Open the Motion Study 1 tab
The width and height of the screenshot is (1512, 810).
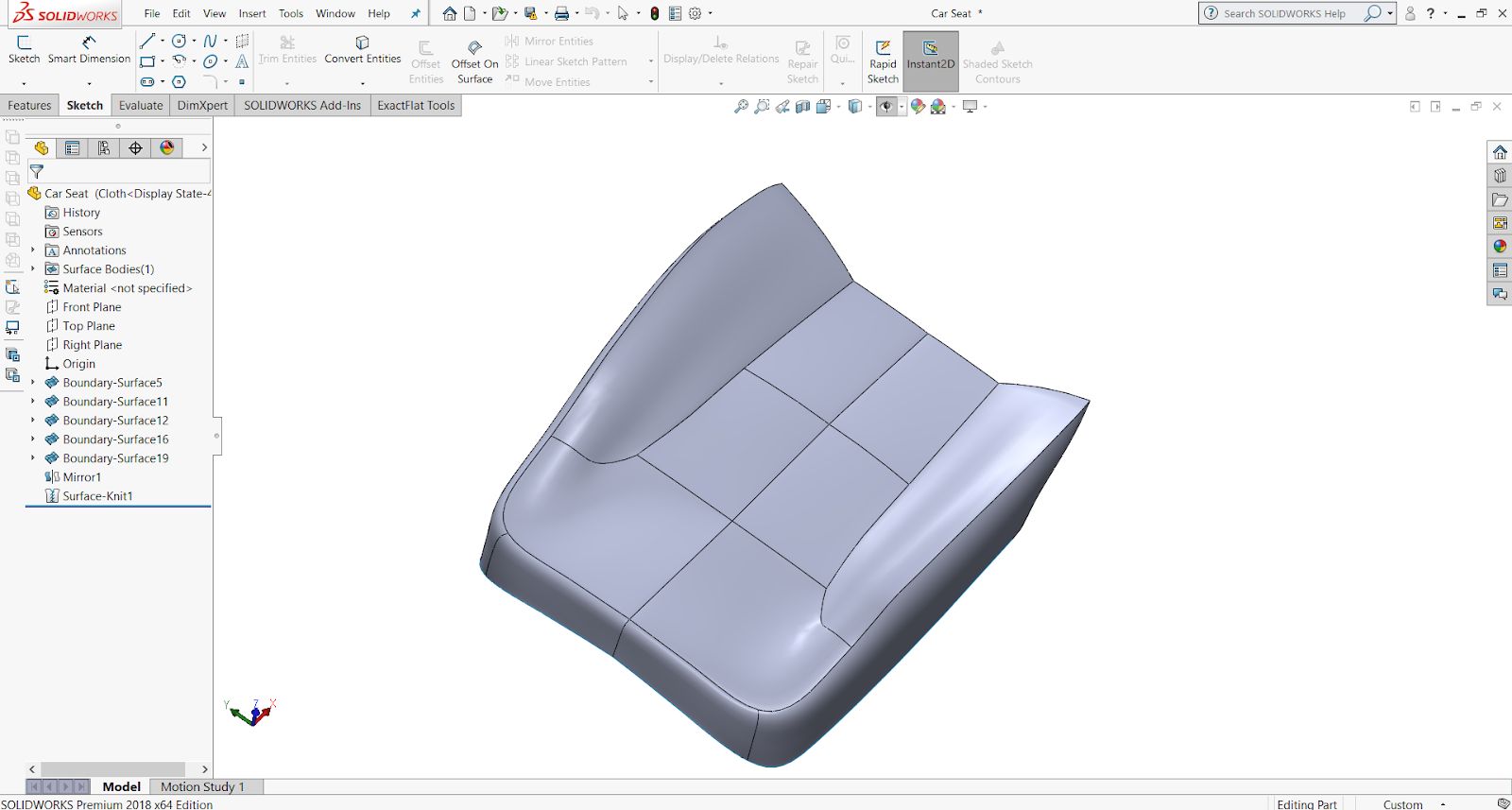click(x=202, y=786)
